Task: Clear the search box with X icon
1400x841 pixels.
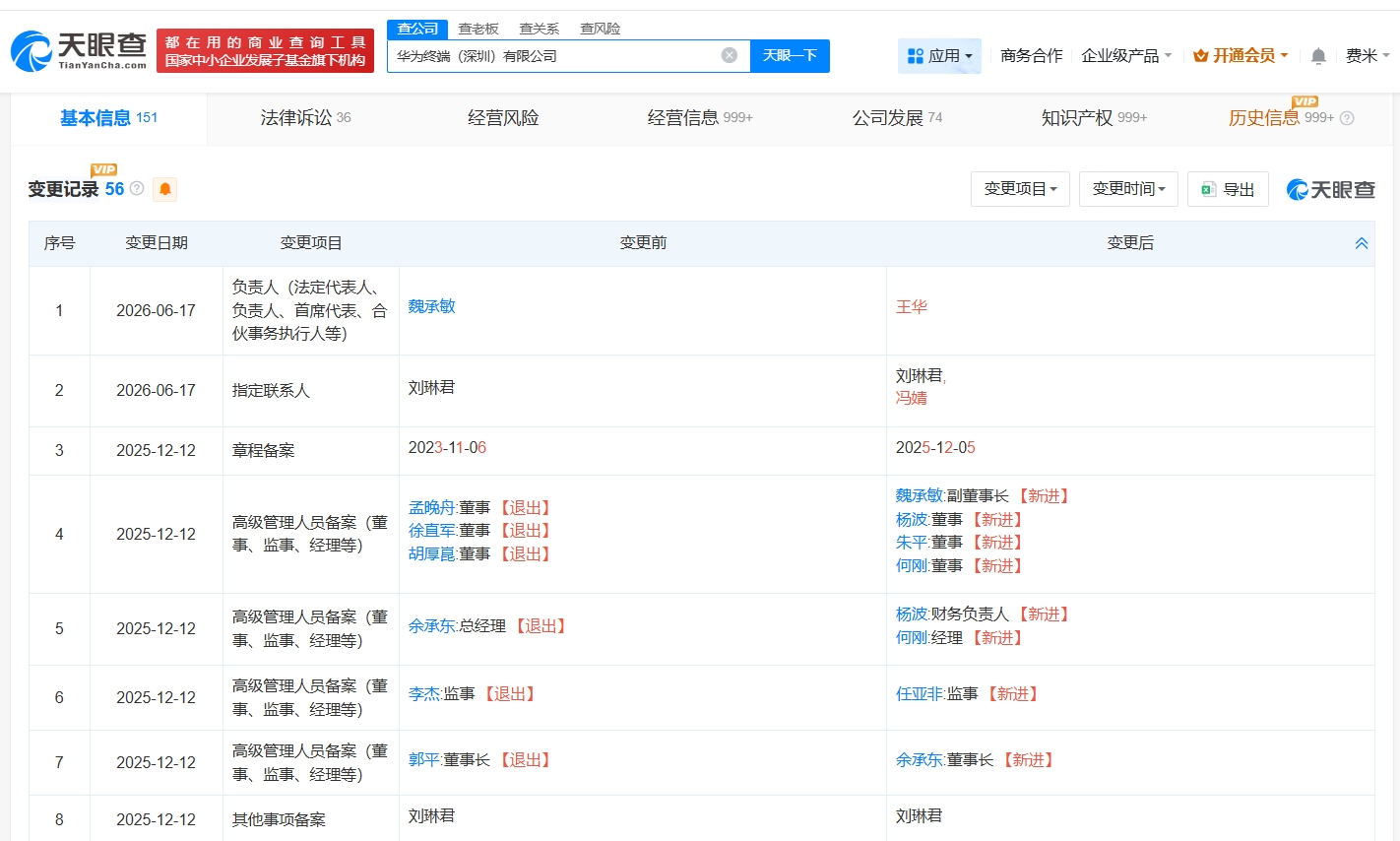Action: pyautogui.click(x=730, y=55)
